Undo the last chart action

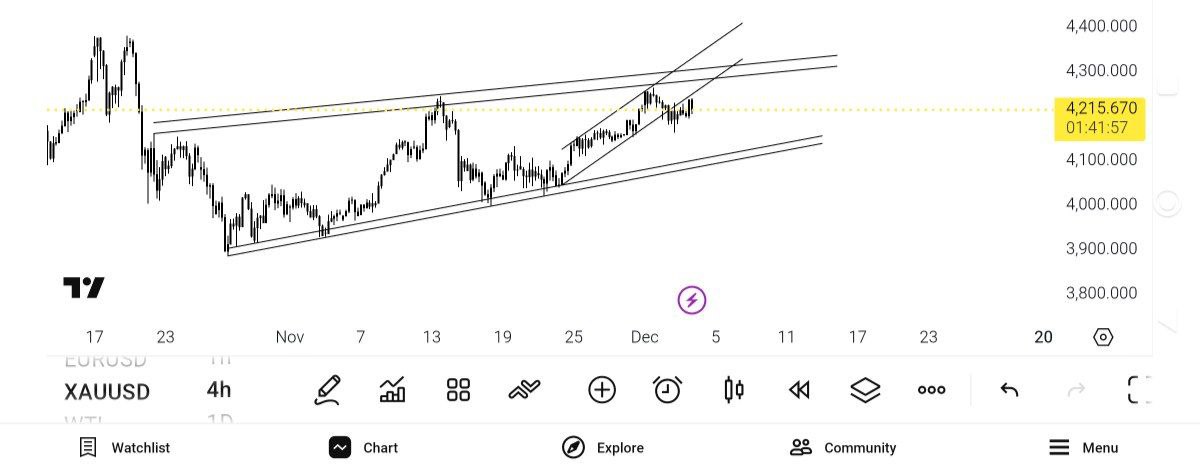[1009, 390]
